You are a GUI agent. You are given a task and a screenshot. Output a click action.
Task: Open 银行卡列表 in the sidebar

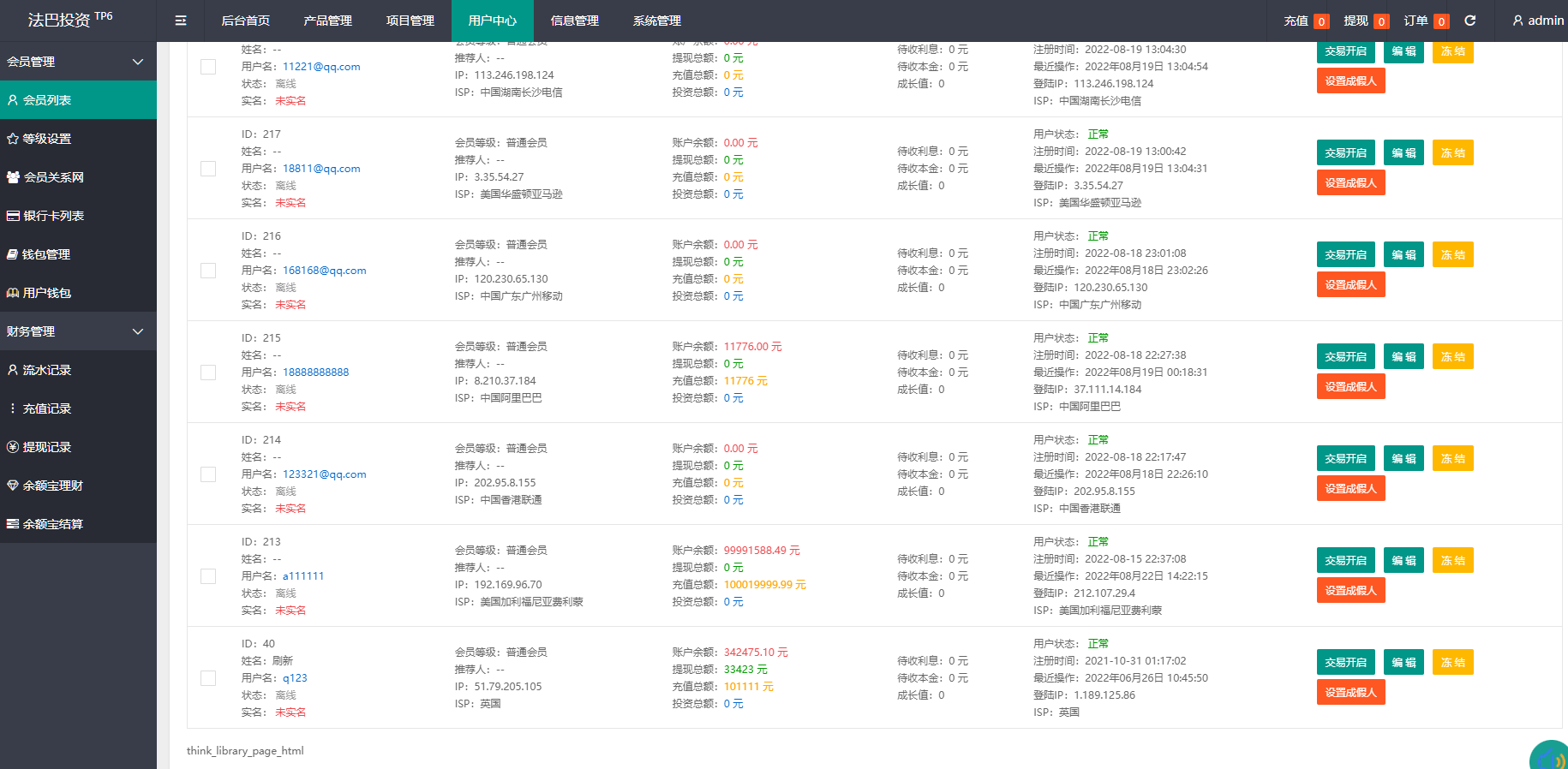pyautogui.click(x=53, y=216)
